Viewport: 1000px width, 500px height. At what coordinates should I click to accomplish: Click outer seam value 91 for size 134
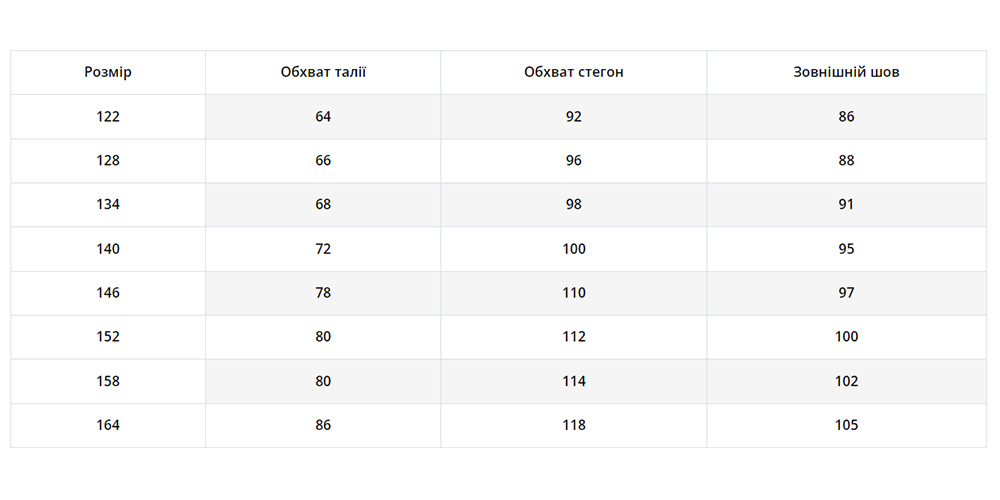(x=846, y=204)
